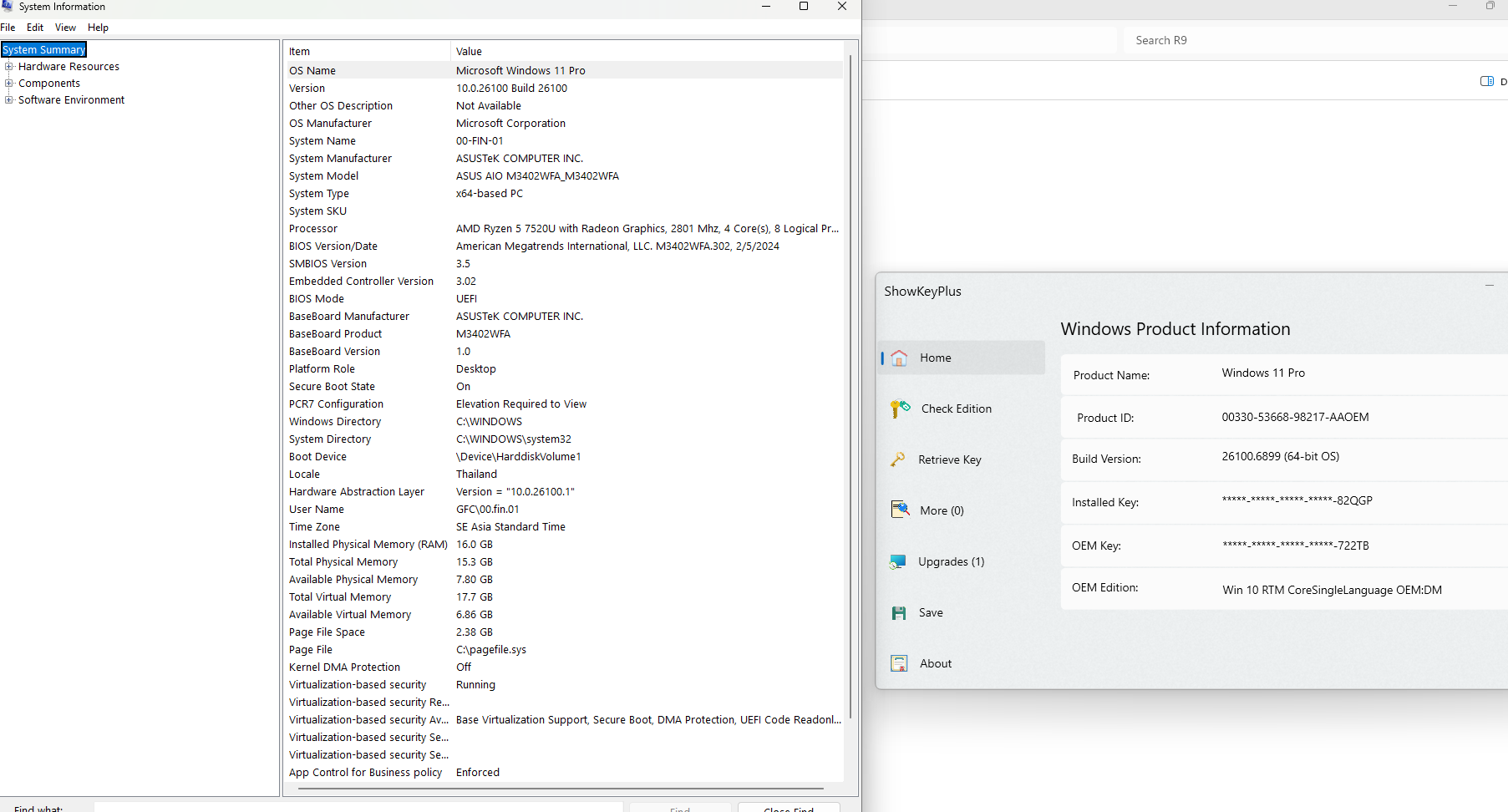Click the Upgrades monitor icon

pyautogui.click(x=898, y=561)
